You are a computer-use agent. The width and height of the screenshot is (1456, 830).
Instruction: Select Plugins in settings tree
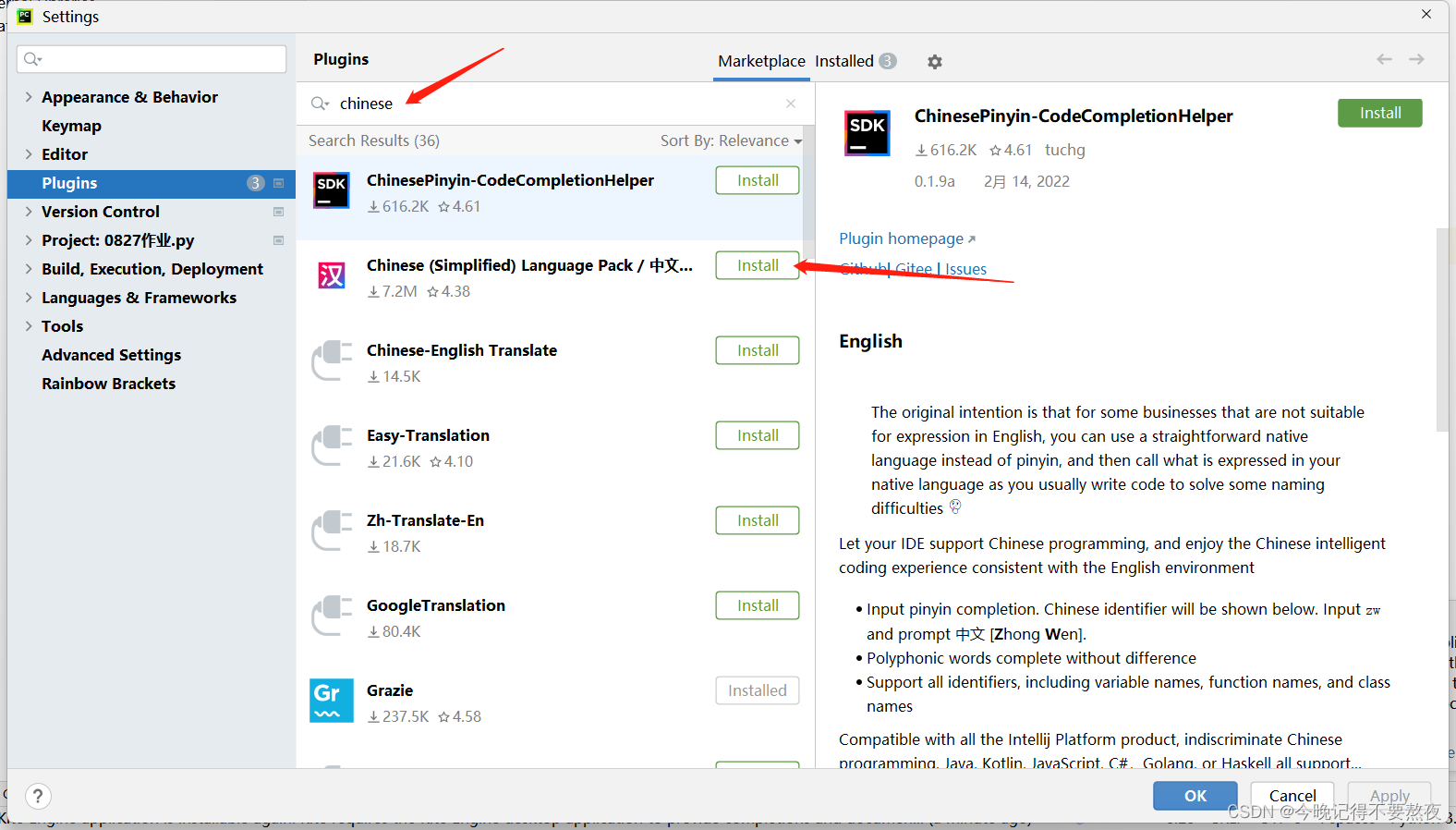point(152,183)
